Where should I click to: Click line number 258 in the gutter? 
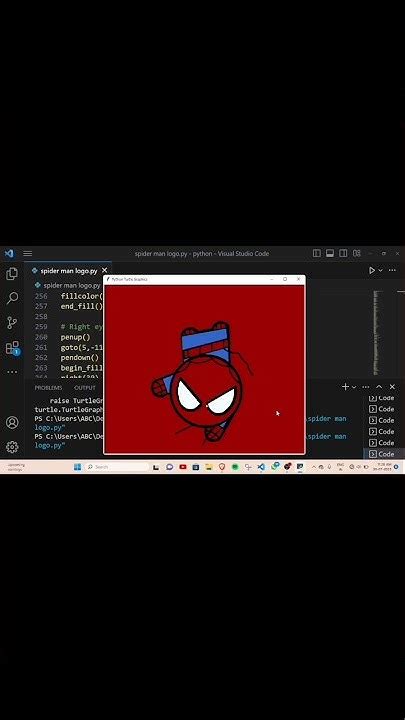tap(41, 317)
